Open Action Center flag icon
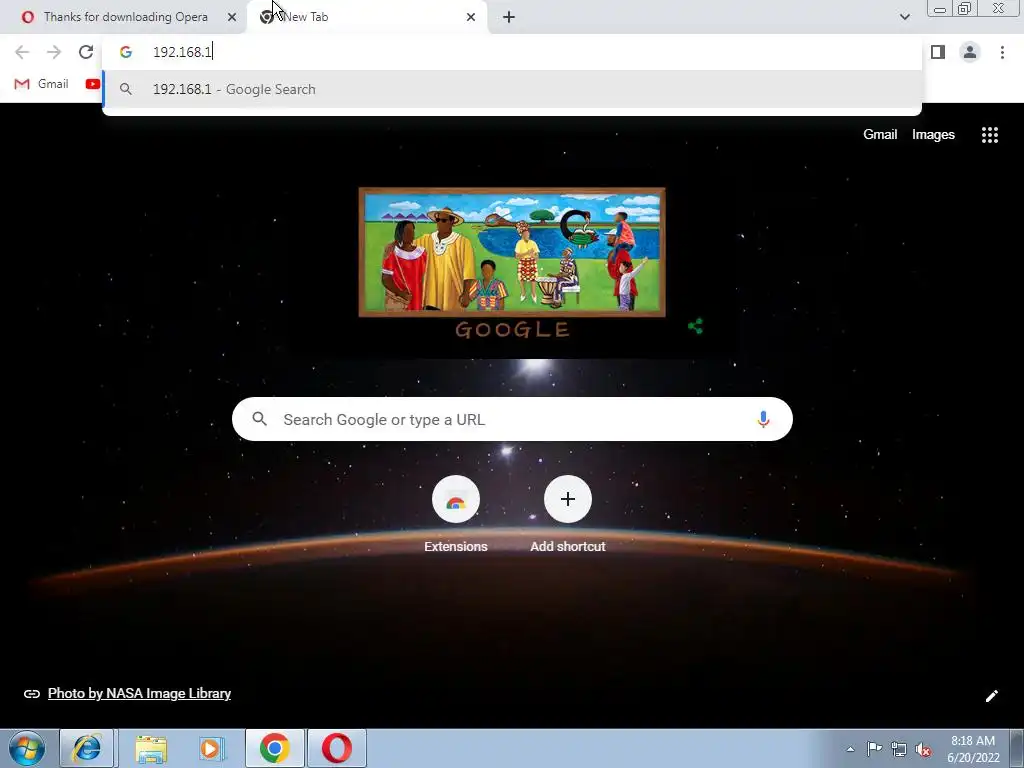Viewport: 1024px width, 768px height. coord(874,749)
